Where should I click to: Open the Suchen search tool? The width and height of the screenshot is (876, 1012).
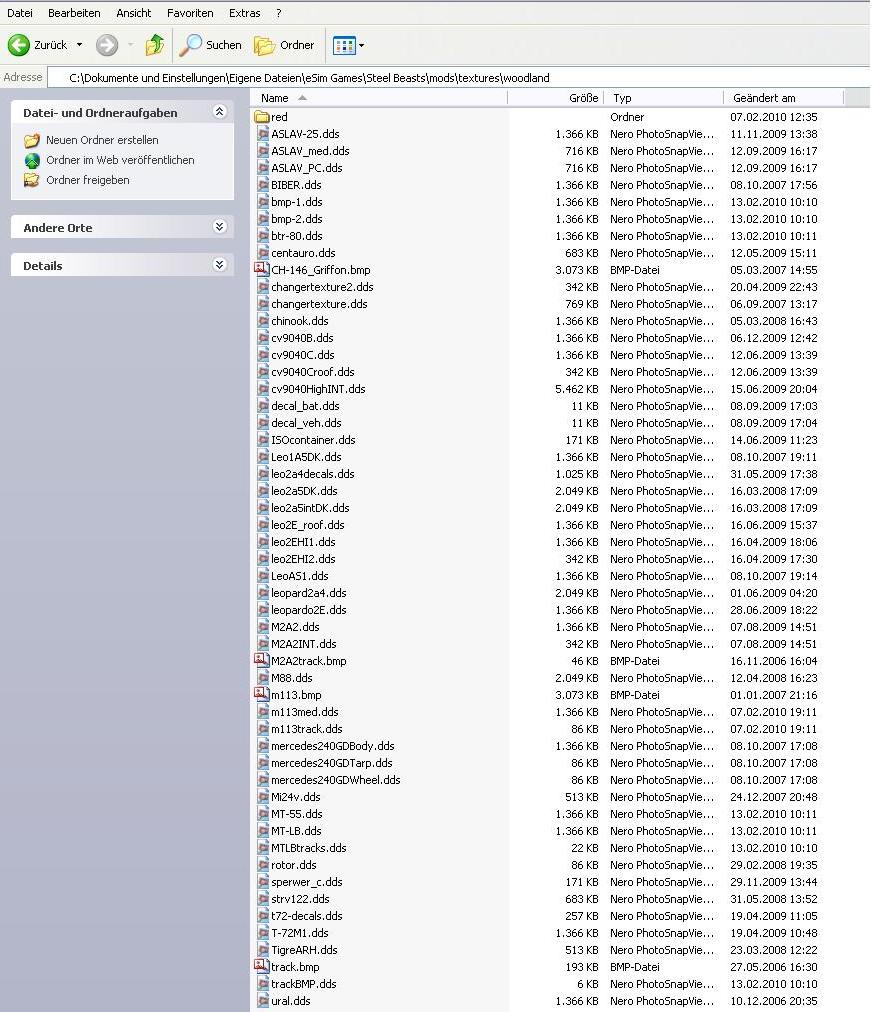211,45
